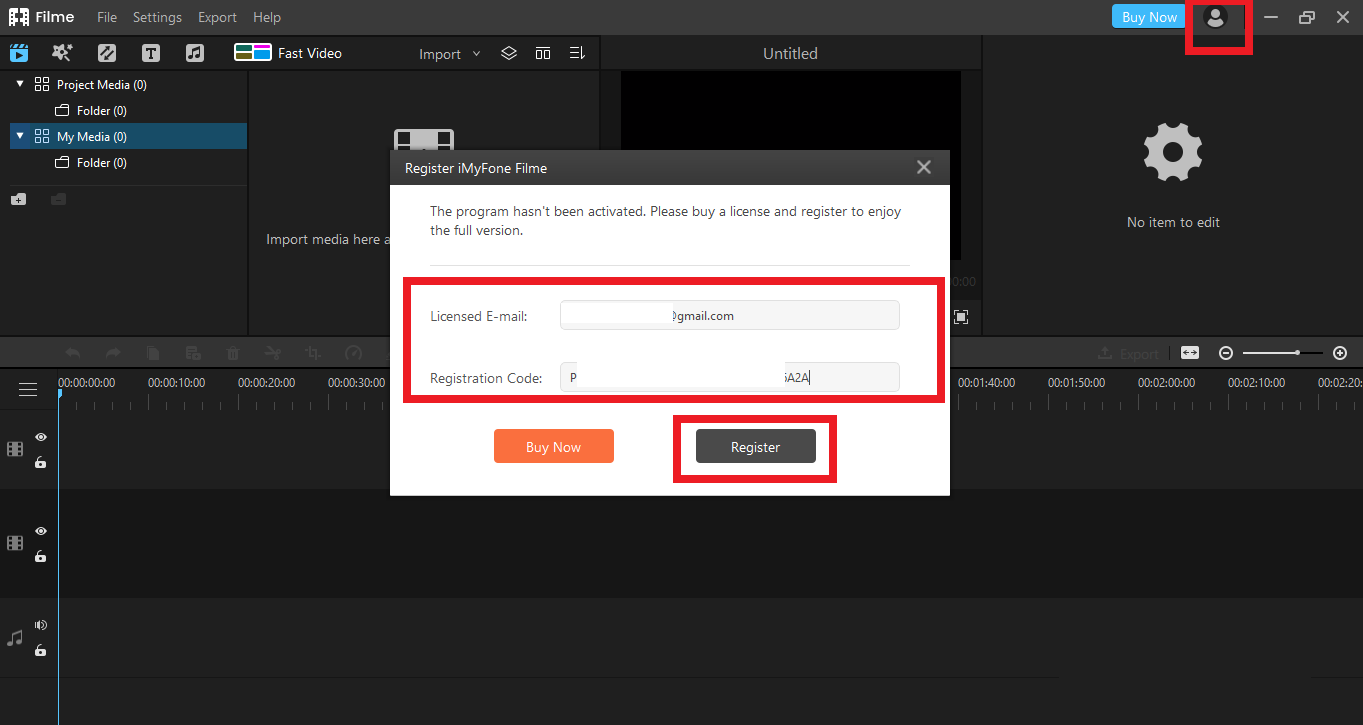The height and width of the screenshot is (725, 1363).
Task: Click the Buy Now button in the dialog
Action: coord(553,446)
